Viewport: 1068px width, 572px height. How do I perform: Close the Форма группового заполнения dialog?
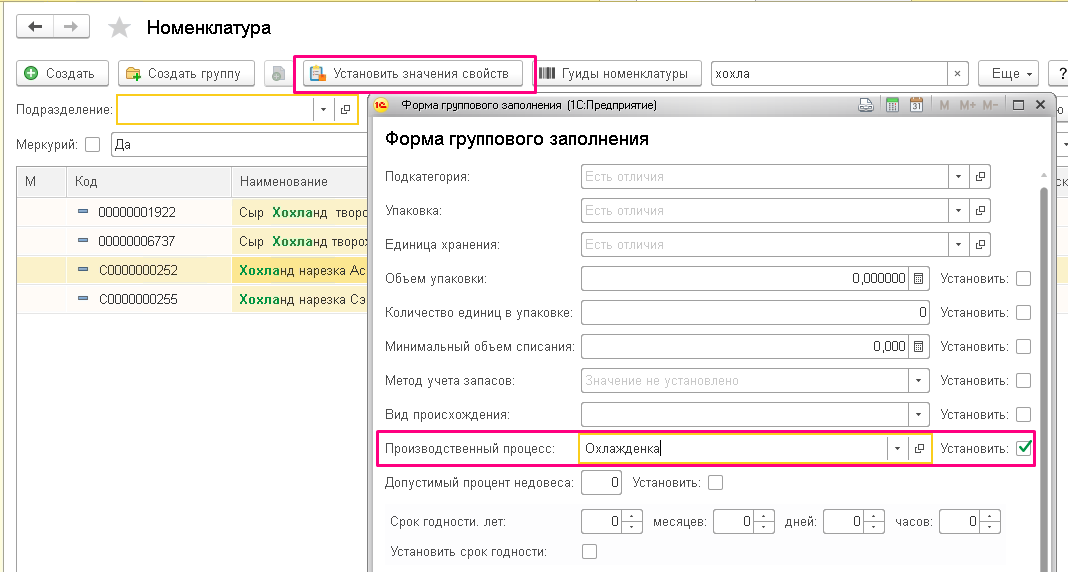tap(1040, 105)
